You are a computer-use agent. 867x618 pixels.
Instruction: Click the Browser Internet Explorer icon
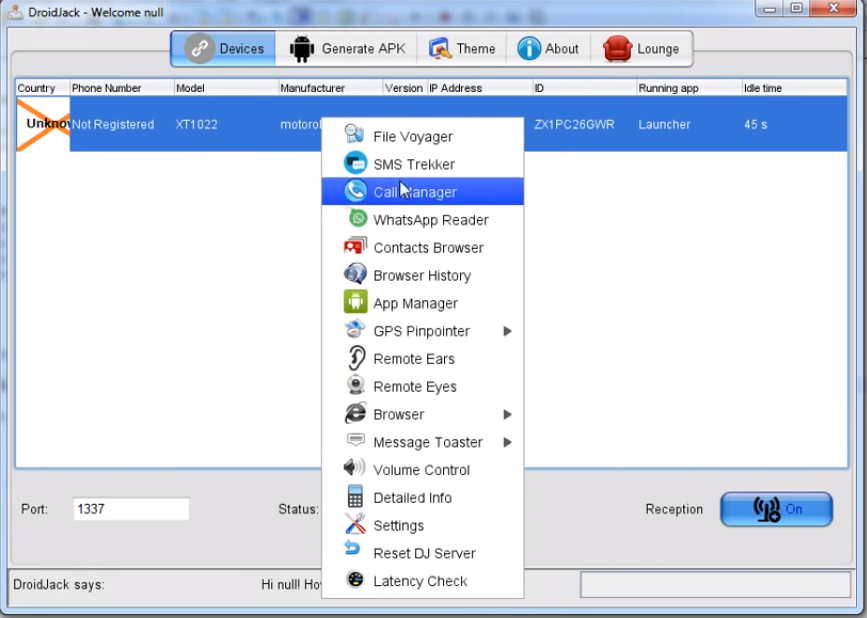pyautogui.click(x=355, y=413)
